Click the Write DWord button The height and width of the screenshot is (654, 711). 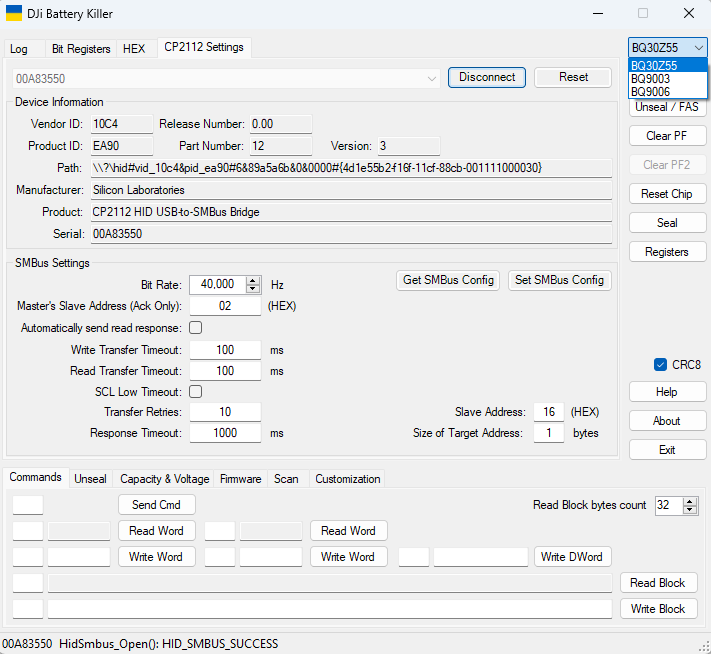pos(572,556)
